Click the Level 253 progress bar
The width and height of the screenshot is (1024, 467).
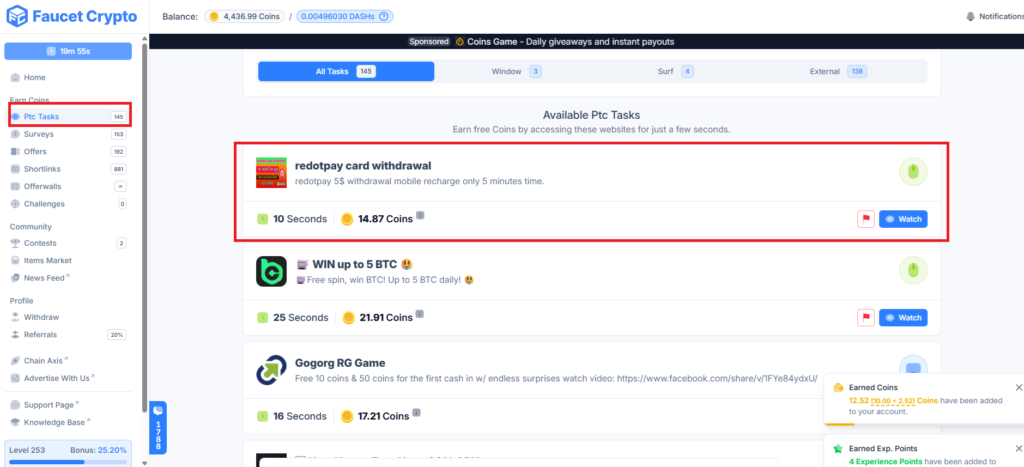(68, 462)
